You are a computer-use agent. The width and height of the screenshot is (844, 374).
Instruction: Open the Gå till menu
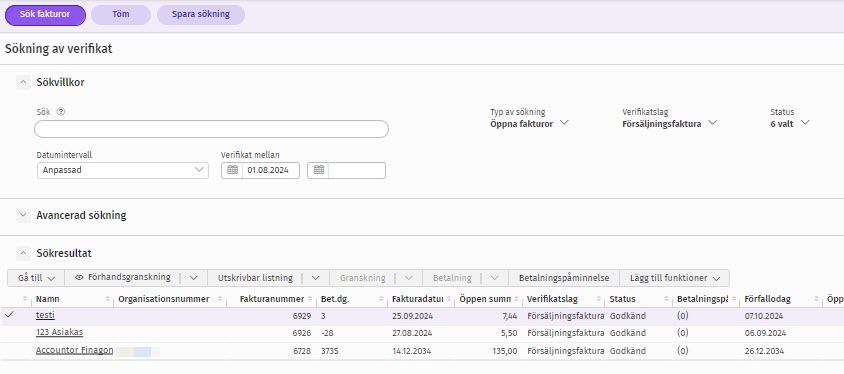click(36, 278)
